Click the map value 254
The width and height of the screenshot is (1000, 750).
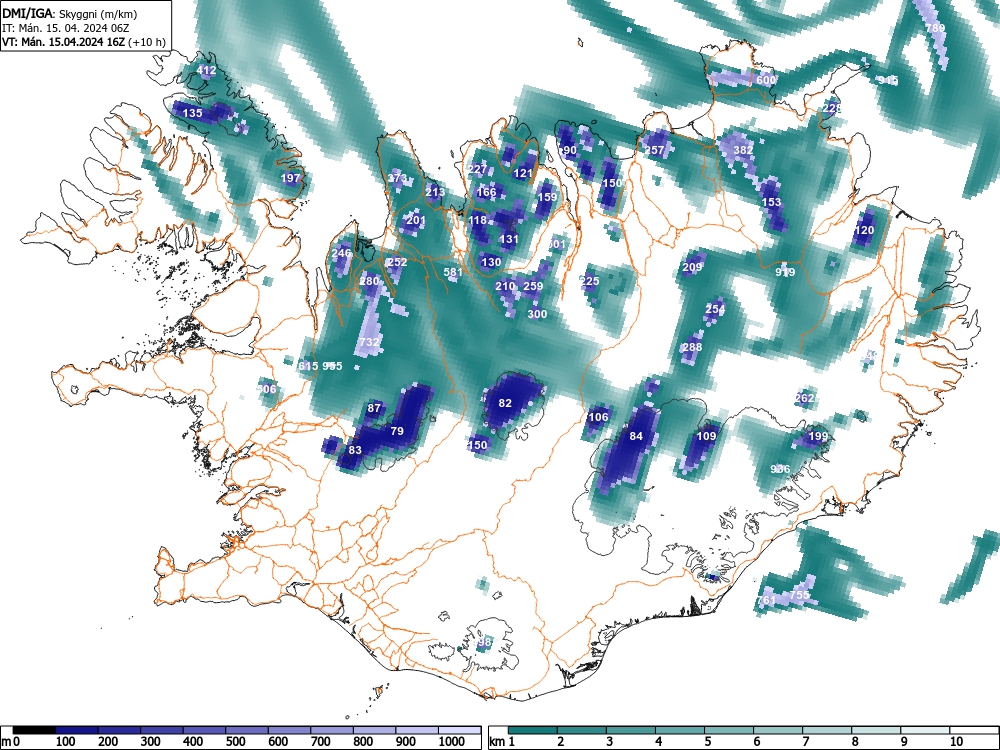point(715,309)
